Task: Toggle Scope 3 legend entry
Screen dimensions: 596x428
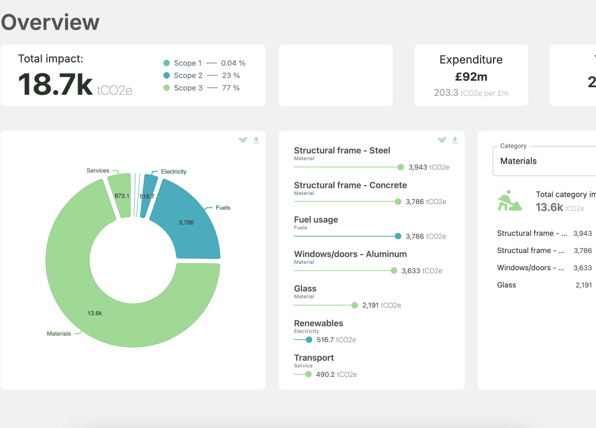Action: (x=201, y=88)
